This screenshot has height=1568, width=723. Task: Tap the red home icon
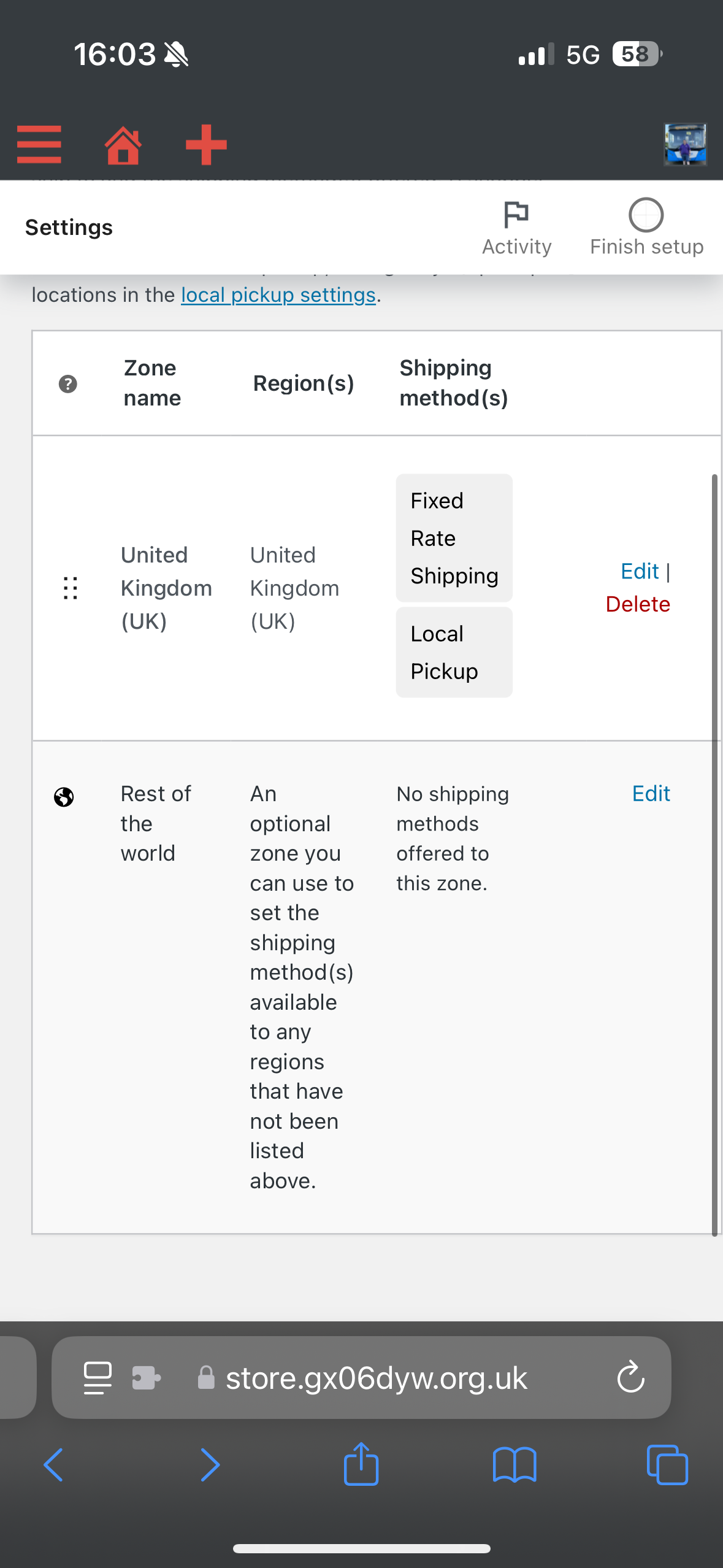123,145
